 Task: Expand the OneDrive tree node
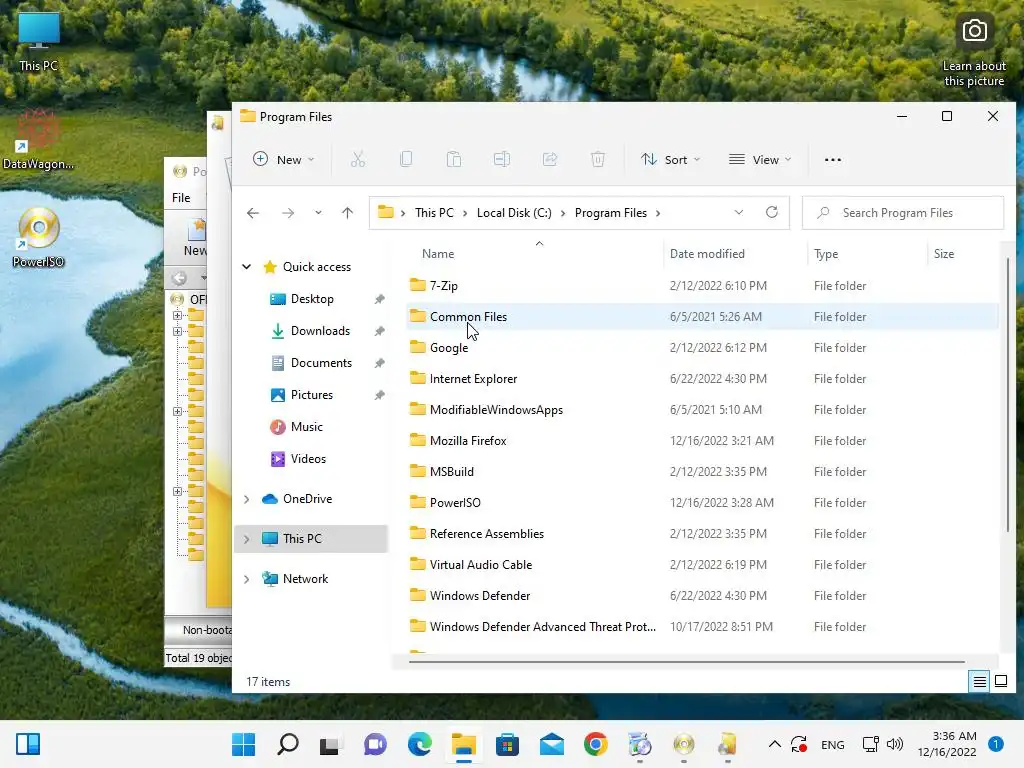tap(246, 499)
